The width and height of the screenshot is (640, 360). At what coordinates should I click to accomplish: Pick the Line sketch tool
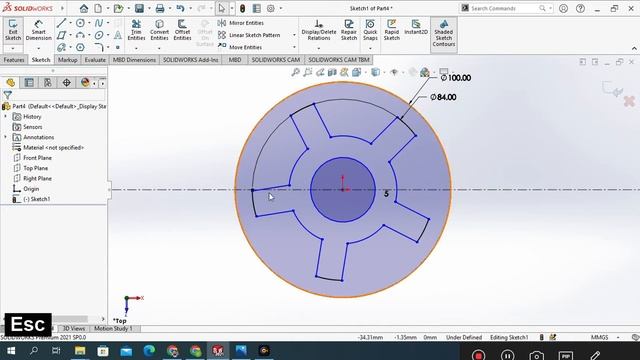61,23
